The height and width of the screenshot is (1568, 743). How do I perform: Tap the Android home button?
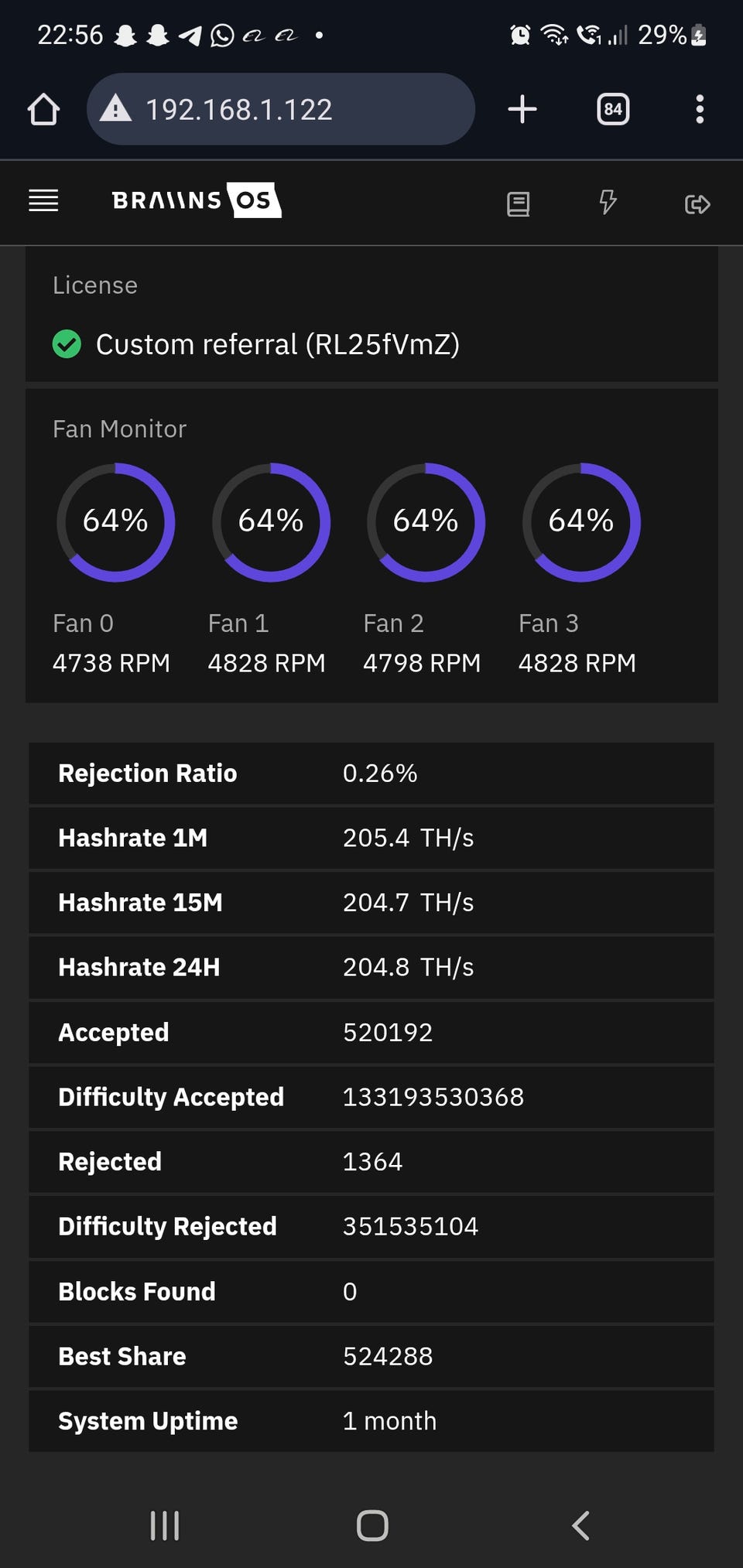[x=372, y=1525]
